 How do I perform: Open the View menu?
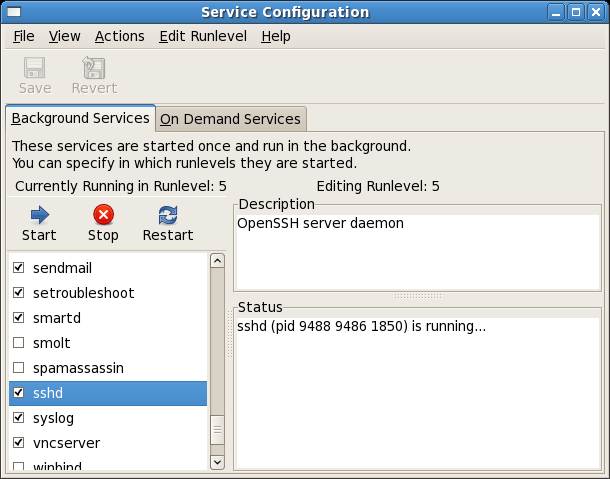click(x=65, y=36)
